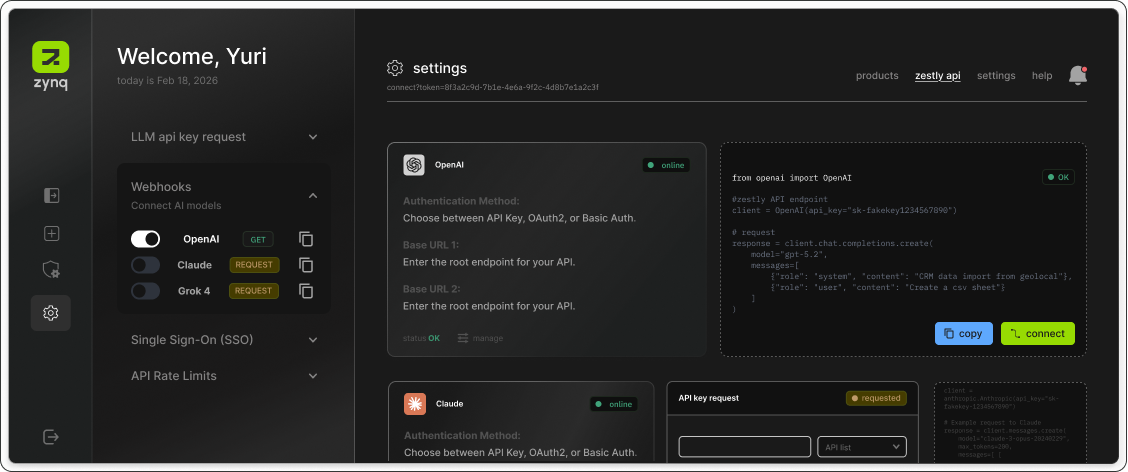Click REQUEST button next to Grok 4
This screenshot has height=472, width=1128.
pos(254,291)
